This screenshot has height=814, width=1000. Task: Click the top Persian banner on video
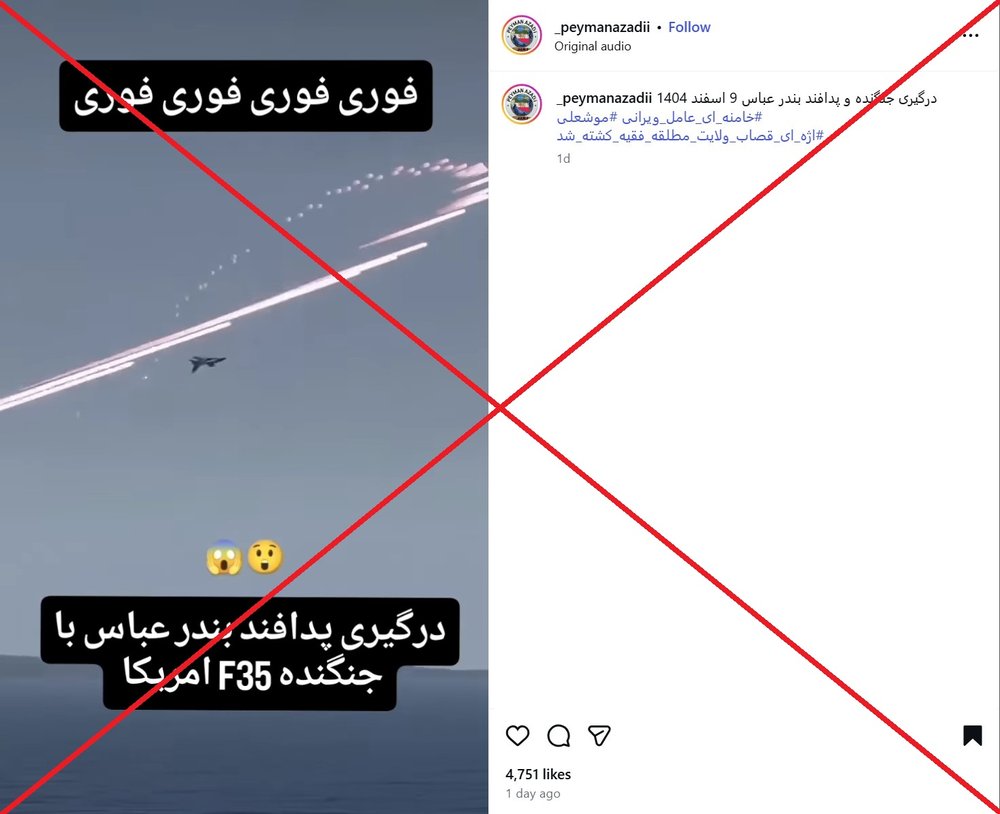246,96
